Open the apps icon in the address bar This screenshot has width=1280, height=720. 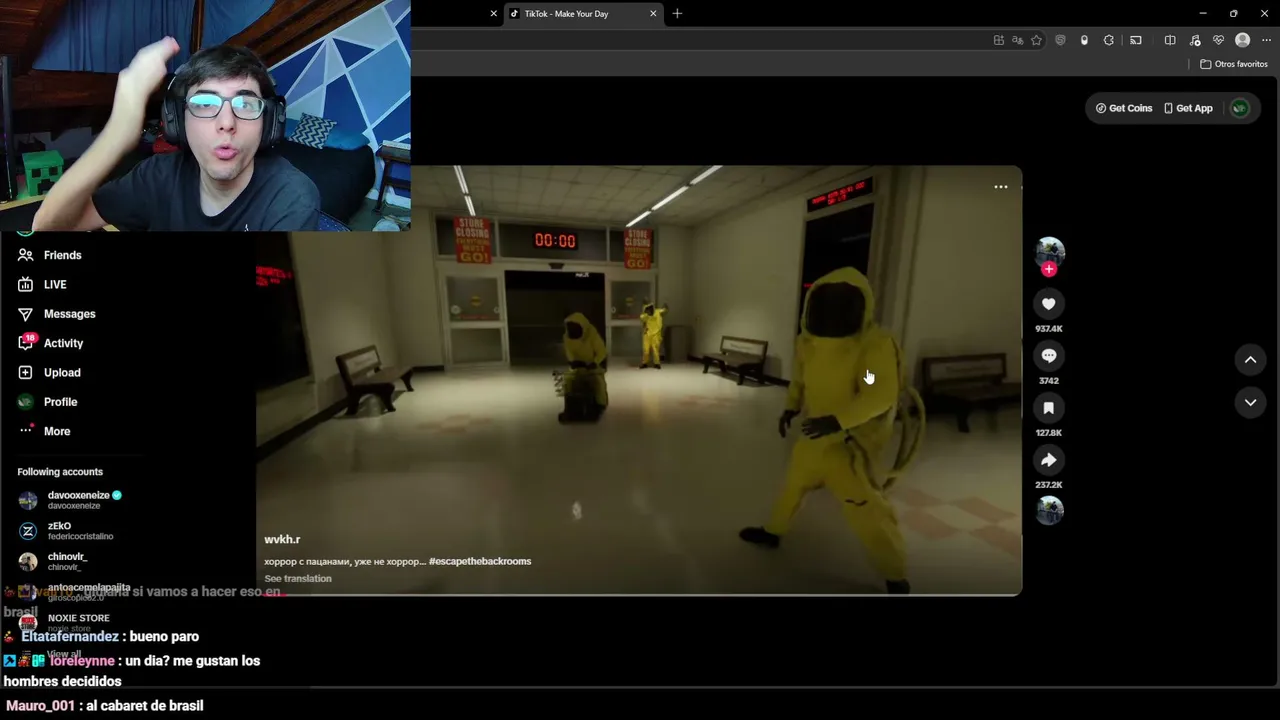(999, 40)
